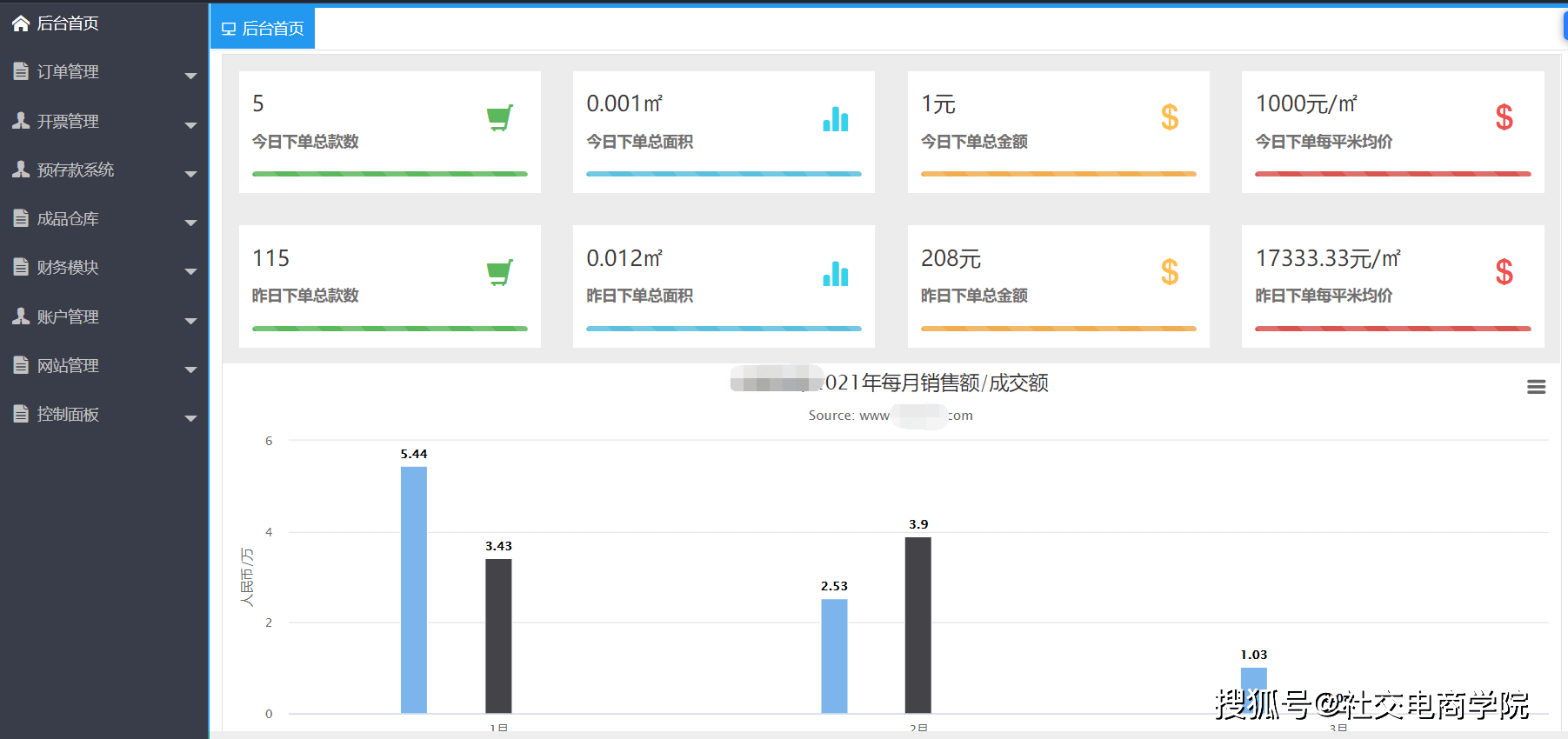Click the value 17333.33元/㎡

pyautogui.click(x=1328, y=258)
